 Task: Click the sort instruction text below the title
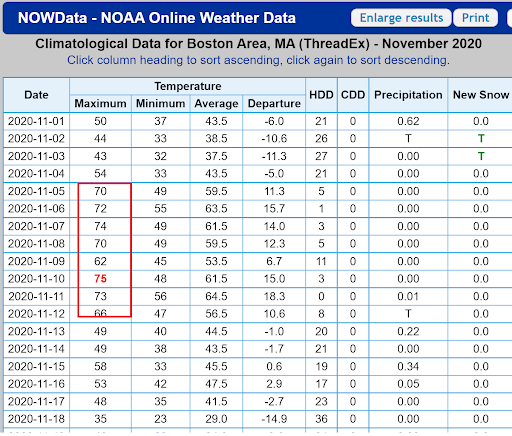258,60
